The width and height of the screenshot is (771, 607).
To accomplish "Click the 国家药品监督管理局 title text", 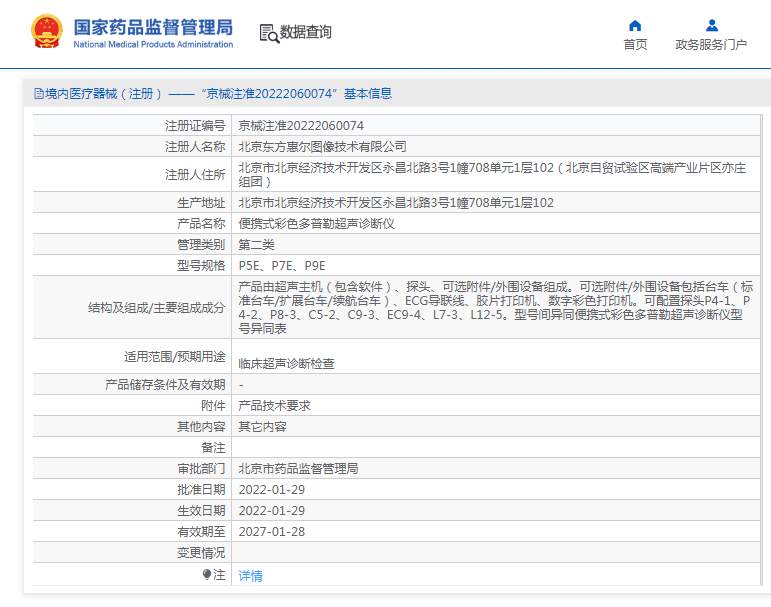I will point(153,26).
